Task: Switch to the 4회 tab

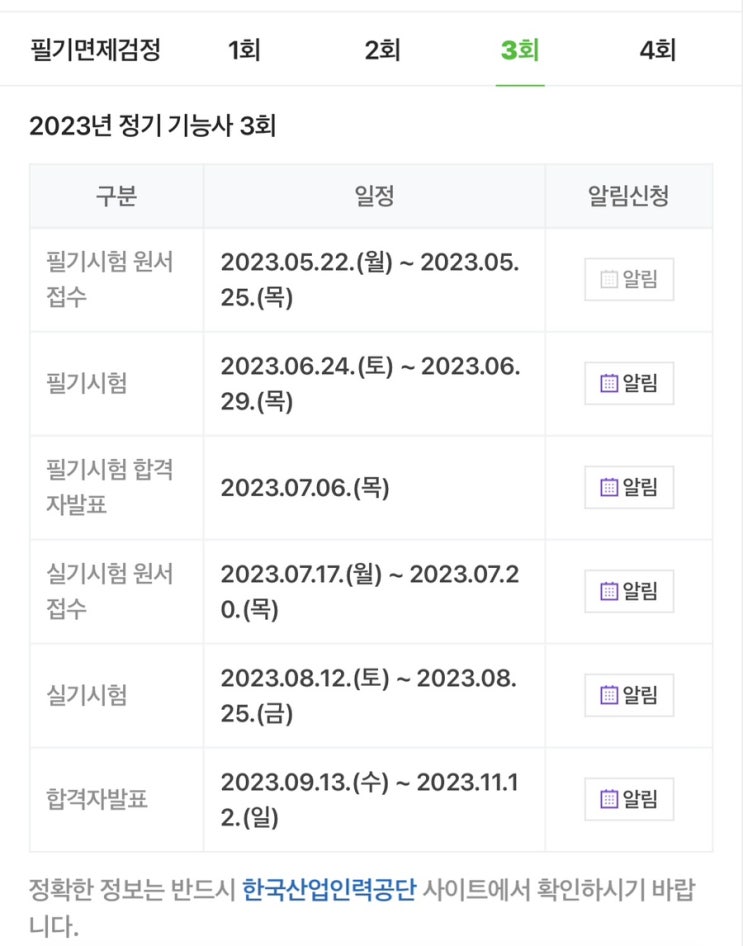Action: click(x=657, y=49)
